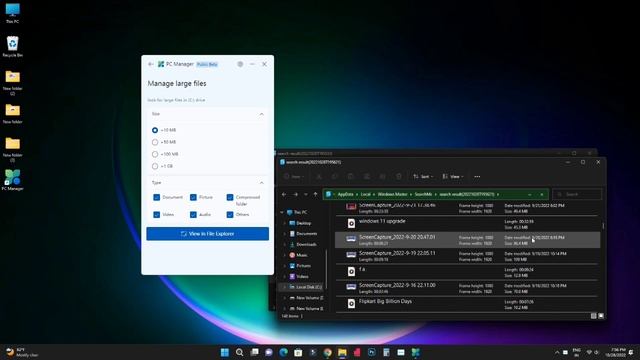
Task: Open the See more ellipsis menu
Action: (477, 176)
